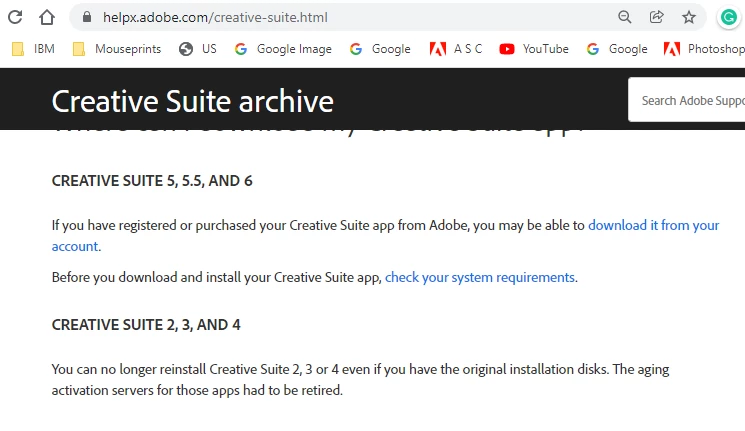Screen dimensions: 745x431
Task: View site security lock icon
Action: (x=86, y=17)
